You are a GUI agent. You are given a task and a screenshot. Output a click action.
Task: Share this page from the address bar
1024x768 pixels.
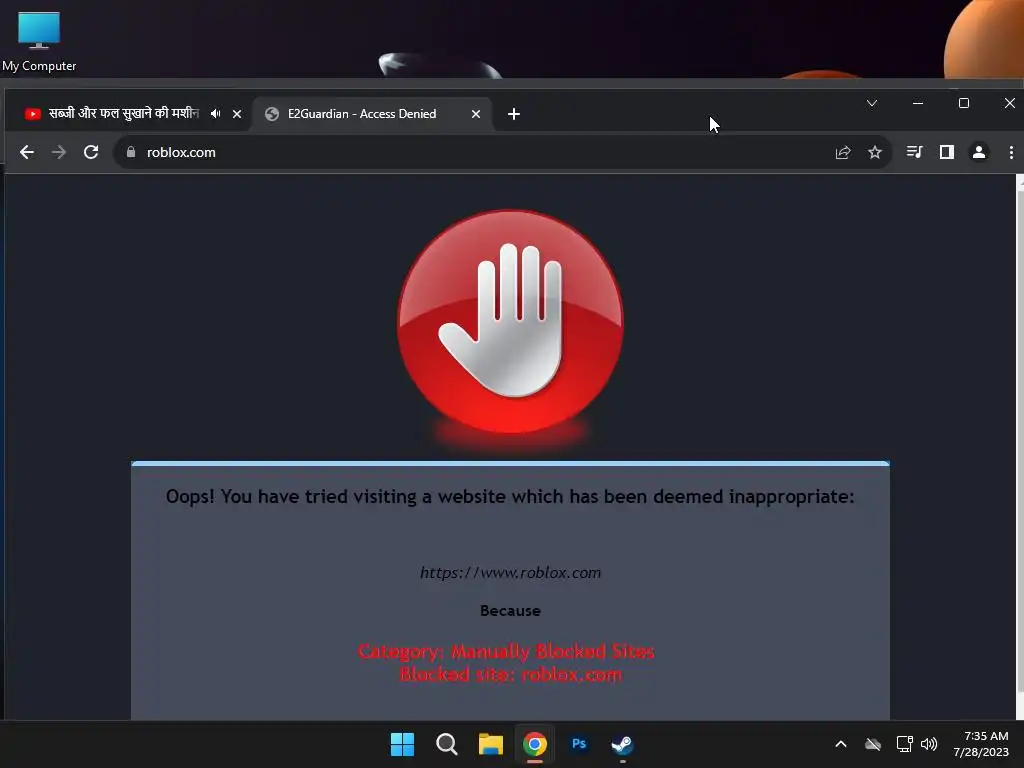click(842, 152)
